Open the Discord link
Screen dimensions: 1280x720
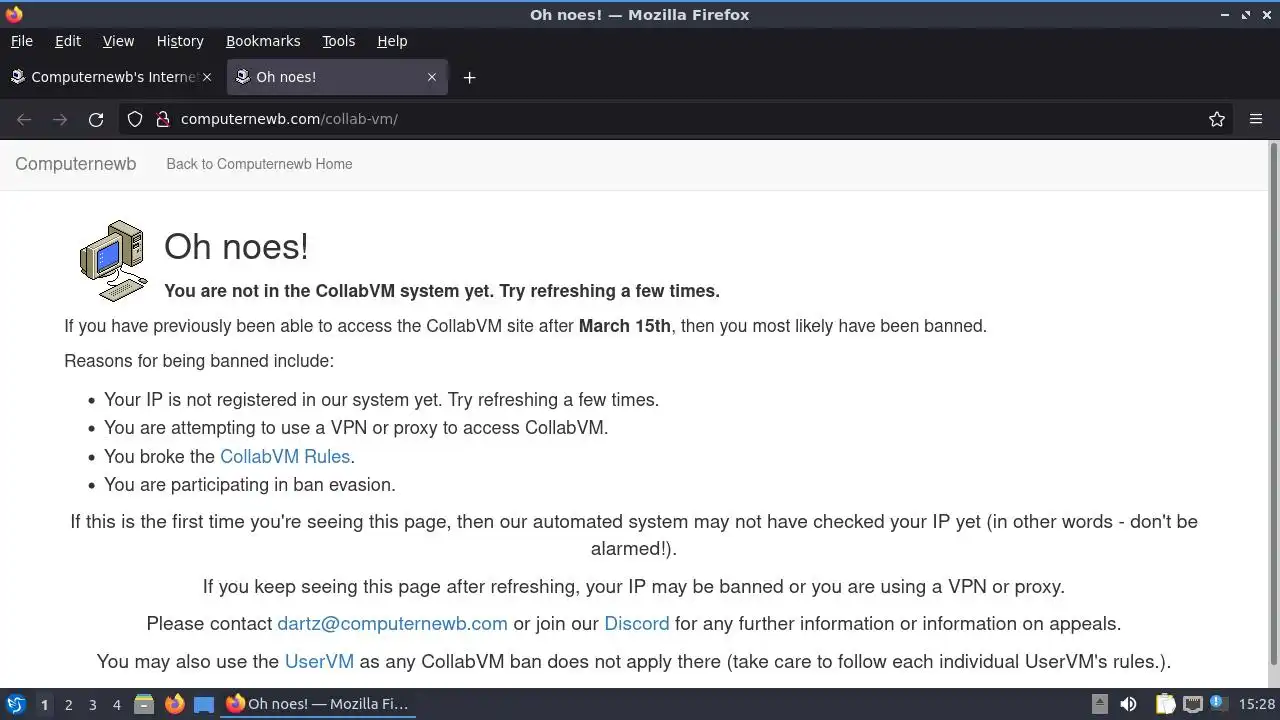coord(637,623)
